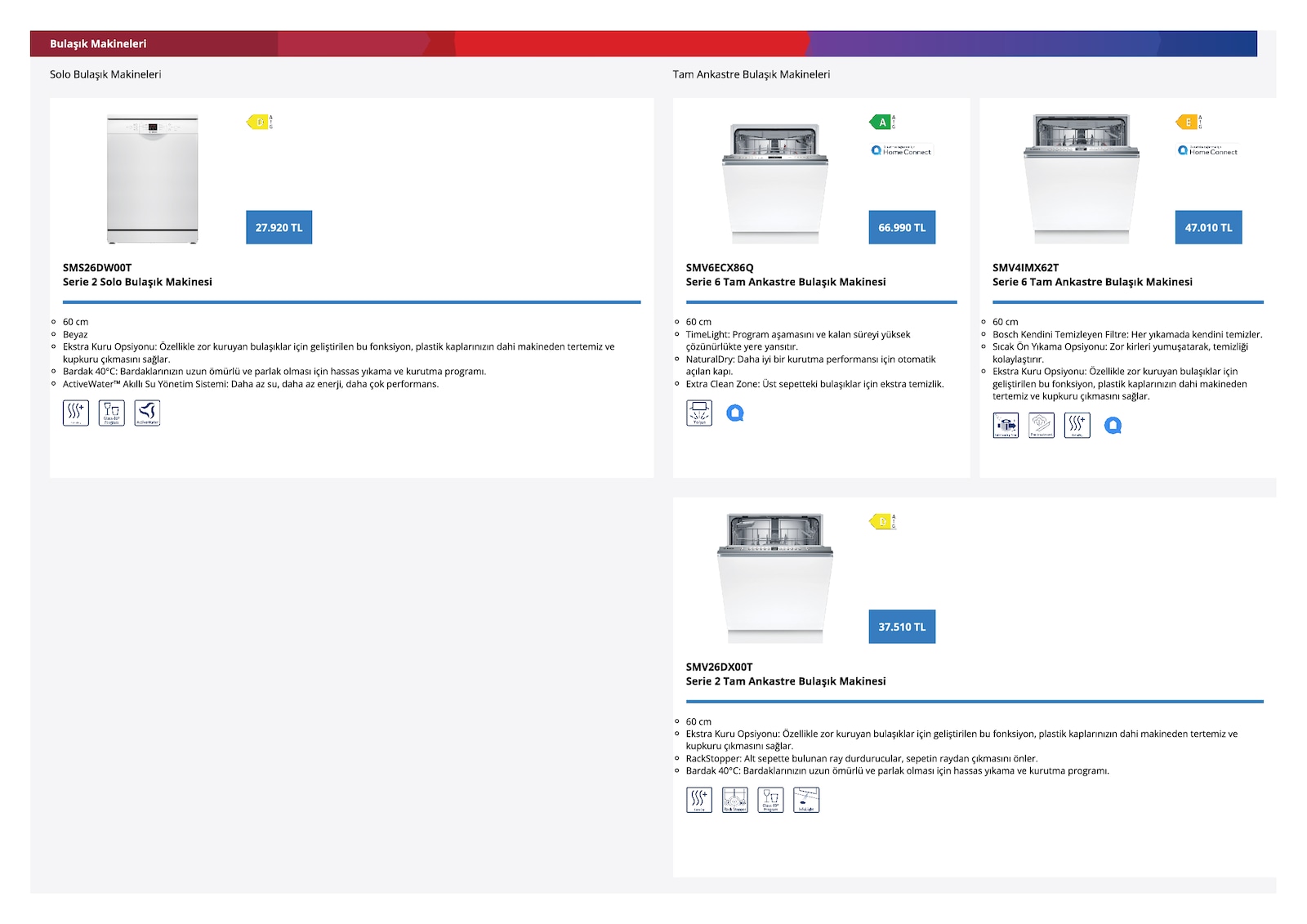
Task: Click the Rack Stopper icon under SMV26DX00T
Action: 735,800
